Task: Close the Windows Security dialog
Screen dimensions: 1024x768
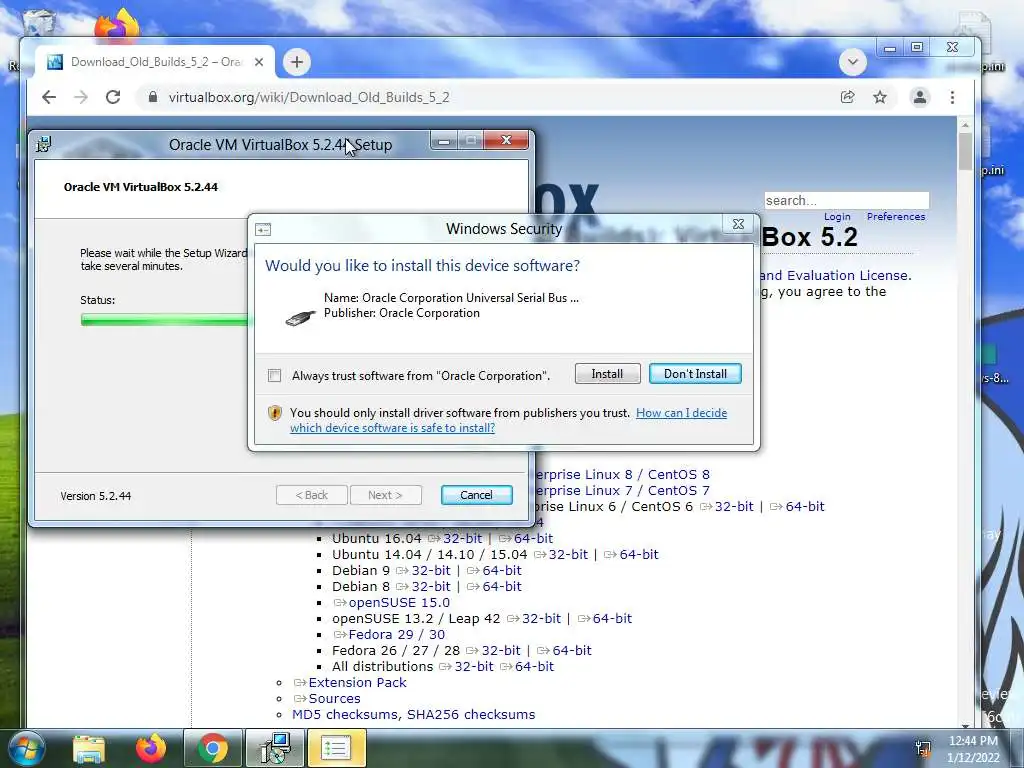Action: [x=738, y=224]
